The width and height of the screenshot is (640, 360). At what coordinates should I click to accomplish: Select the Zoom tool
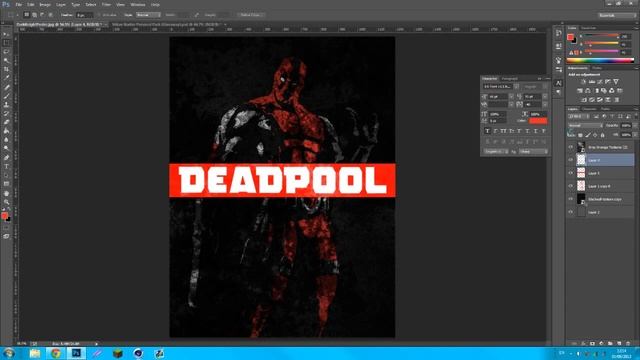tap(6, 202)
